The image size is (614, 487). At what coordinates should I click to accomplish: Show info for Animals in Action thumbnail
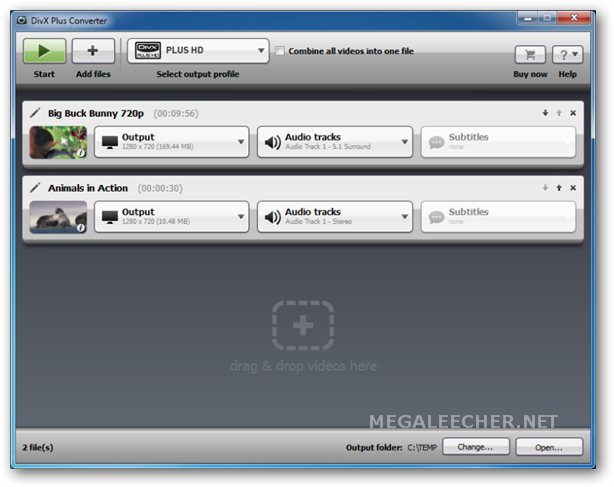pyautogui.click(x=81, y=227)
